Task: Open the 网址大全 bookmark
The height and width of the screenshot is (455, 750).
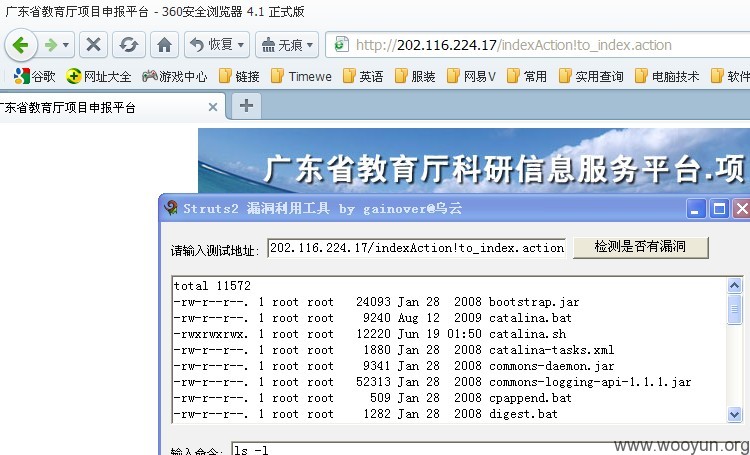Action: tap(99, 76)
